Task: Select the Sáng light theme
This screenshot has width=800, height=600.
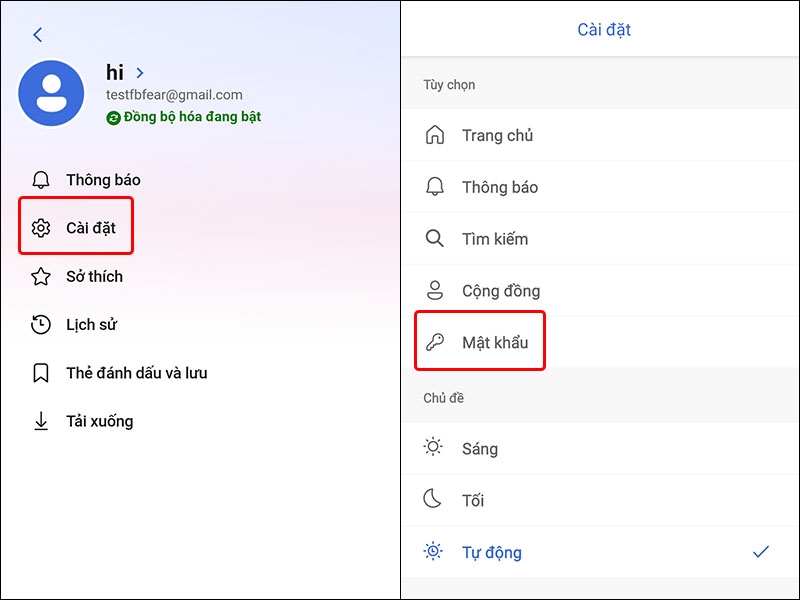Action: (601, 448)
